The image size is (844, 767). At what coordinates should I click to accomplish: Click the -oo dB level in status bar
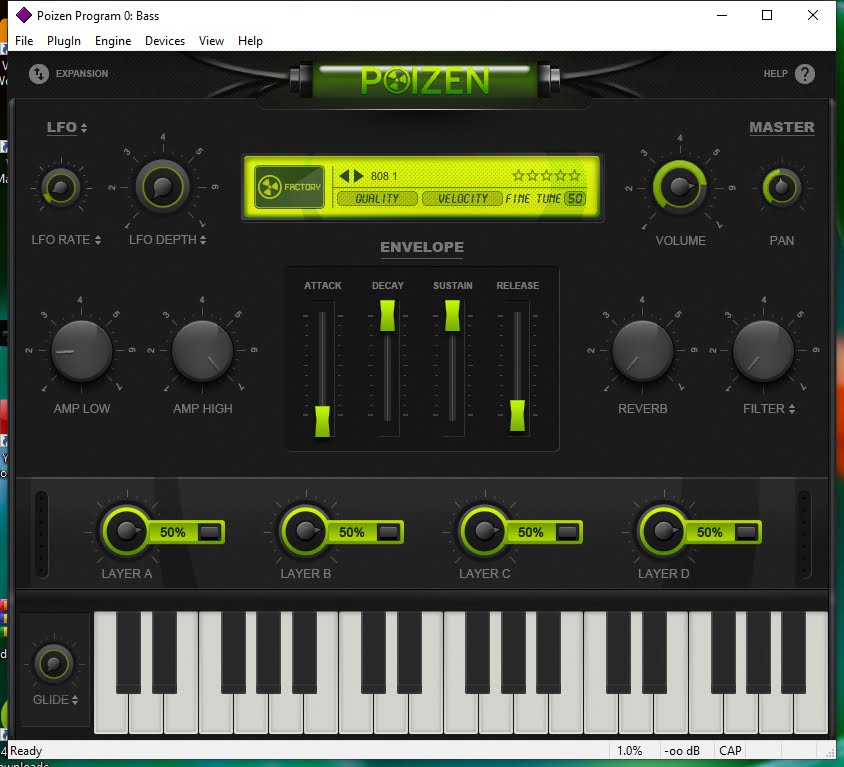tap(681, 750)
